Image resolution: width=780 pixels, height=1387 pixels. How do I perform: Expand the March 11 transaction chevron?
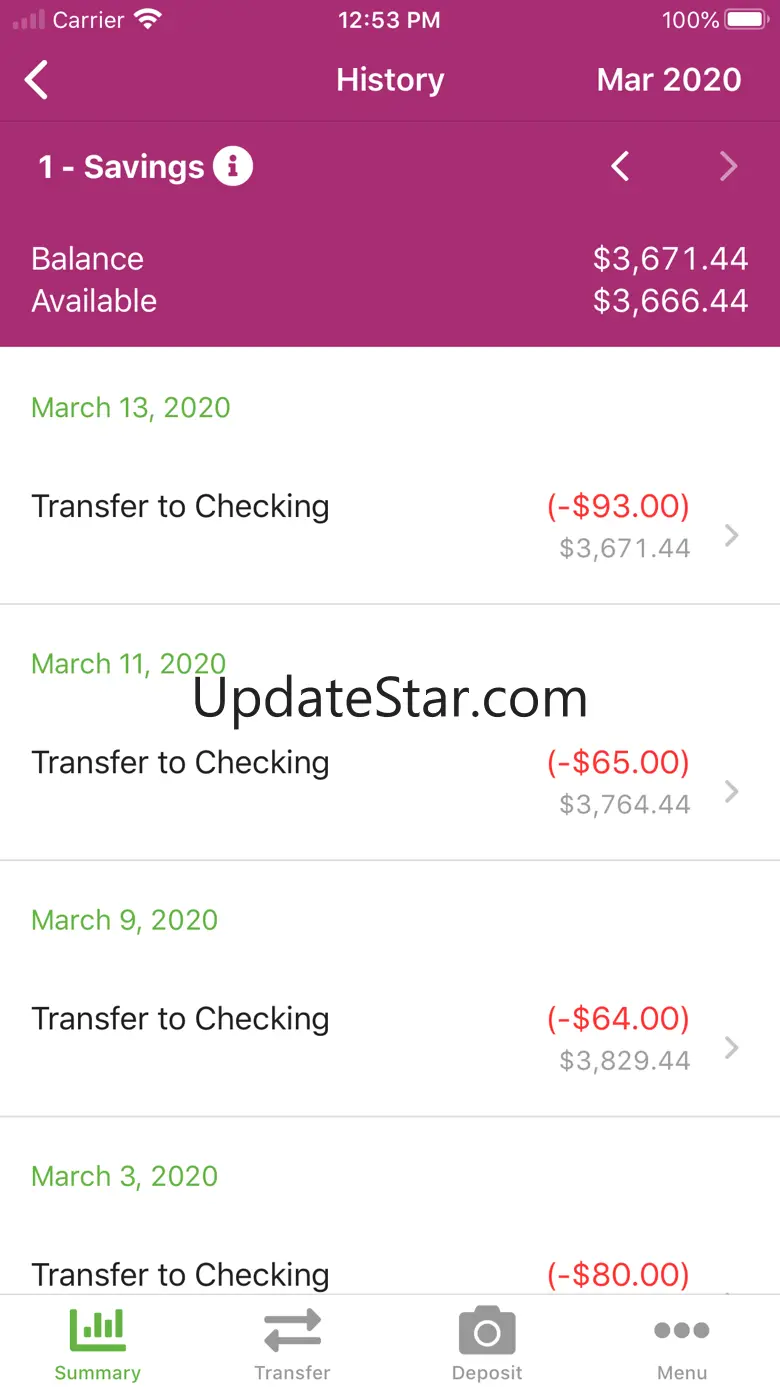(x=732, y=791)
